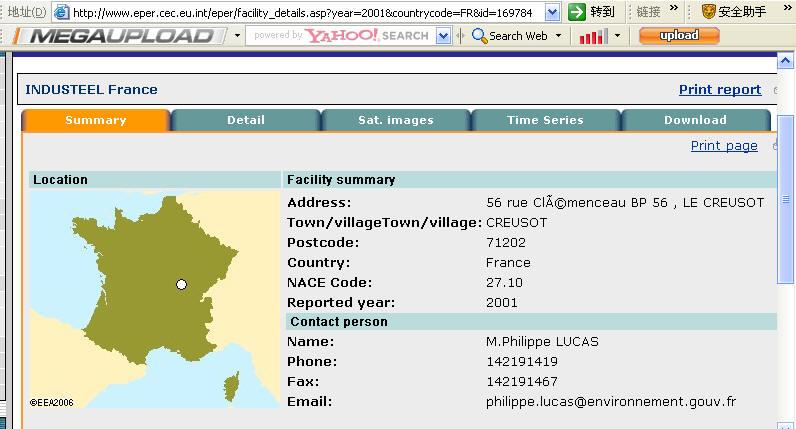Click the fax number 142191467
Viewport: 796px width, 429px height.
tap(522, 382)
